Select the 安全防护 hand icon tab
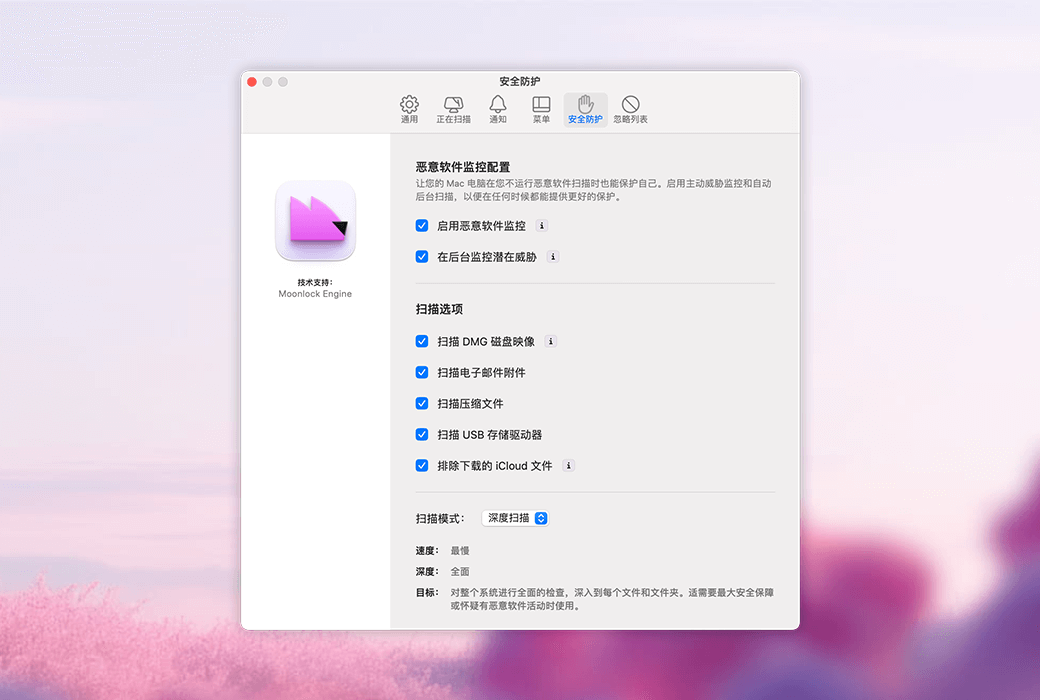 pos(585,109)
